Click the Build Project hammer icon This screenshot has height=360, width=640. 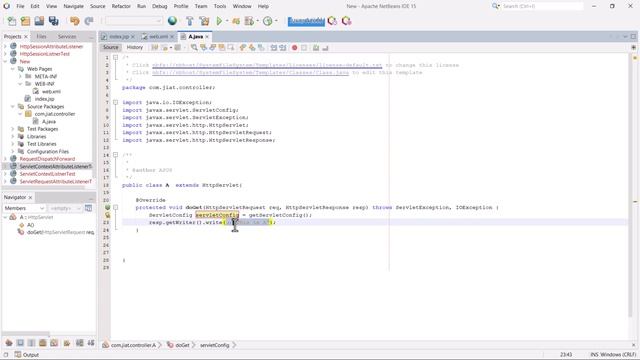tap(189, 21)
